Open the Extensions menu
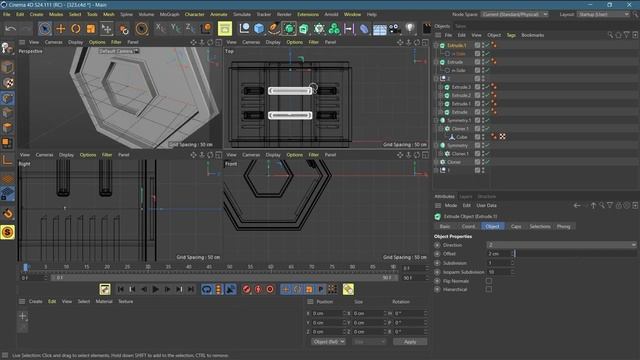This screenshot has height=360, width=640. (x=308, y=14)
